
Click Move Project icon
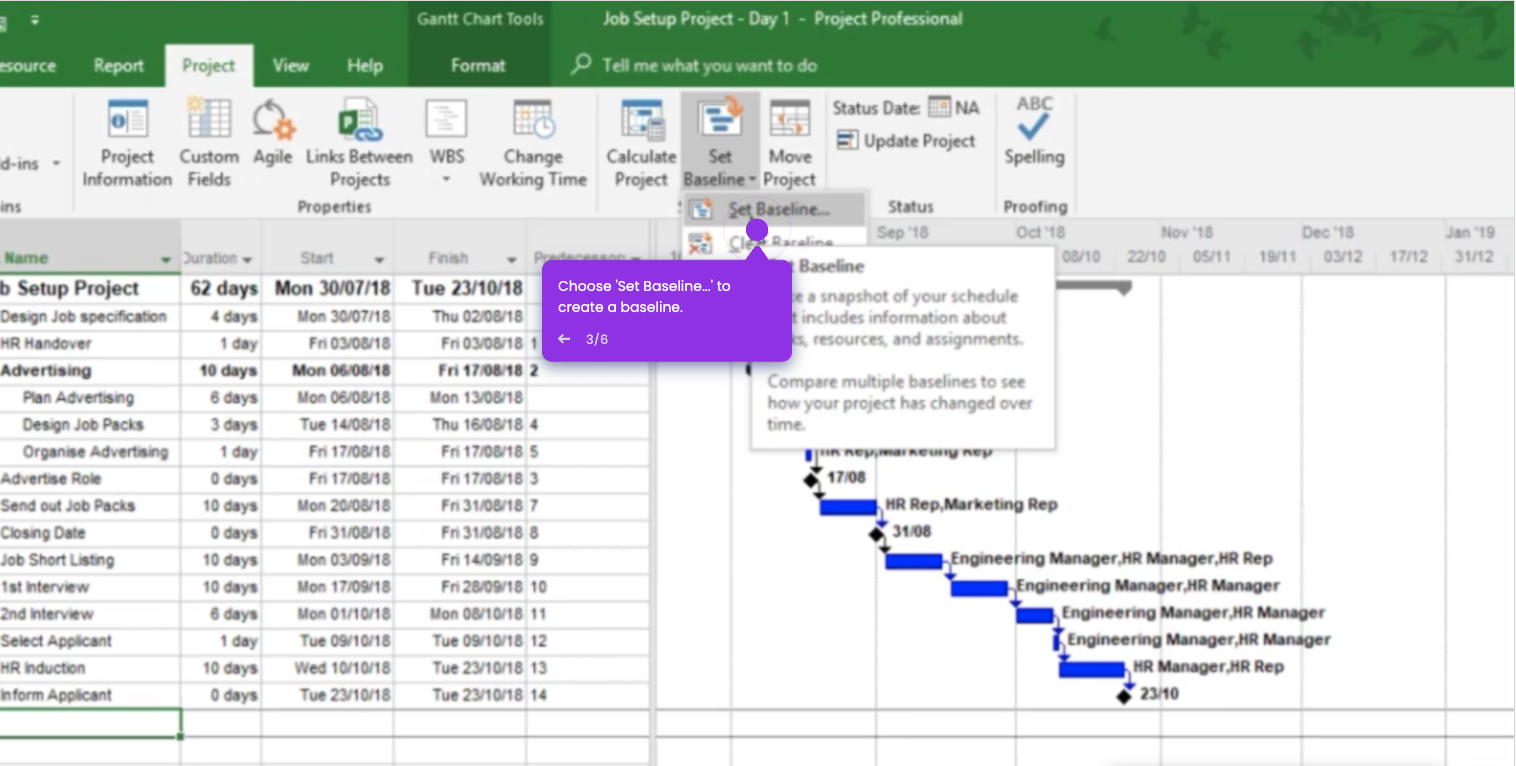[x=790, y=143]
